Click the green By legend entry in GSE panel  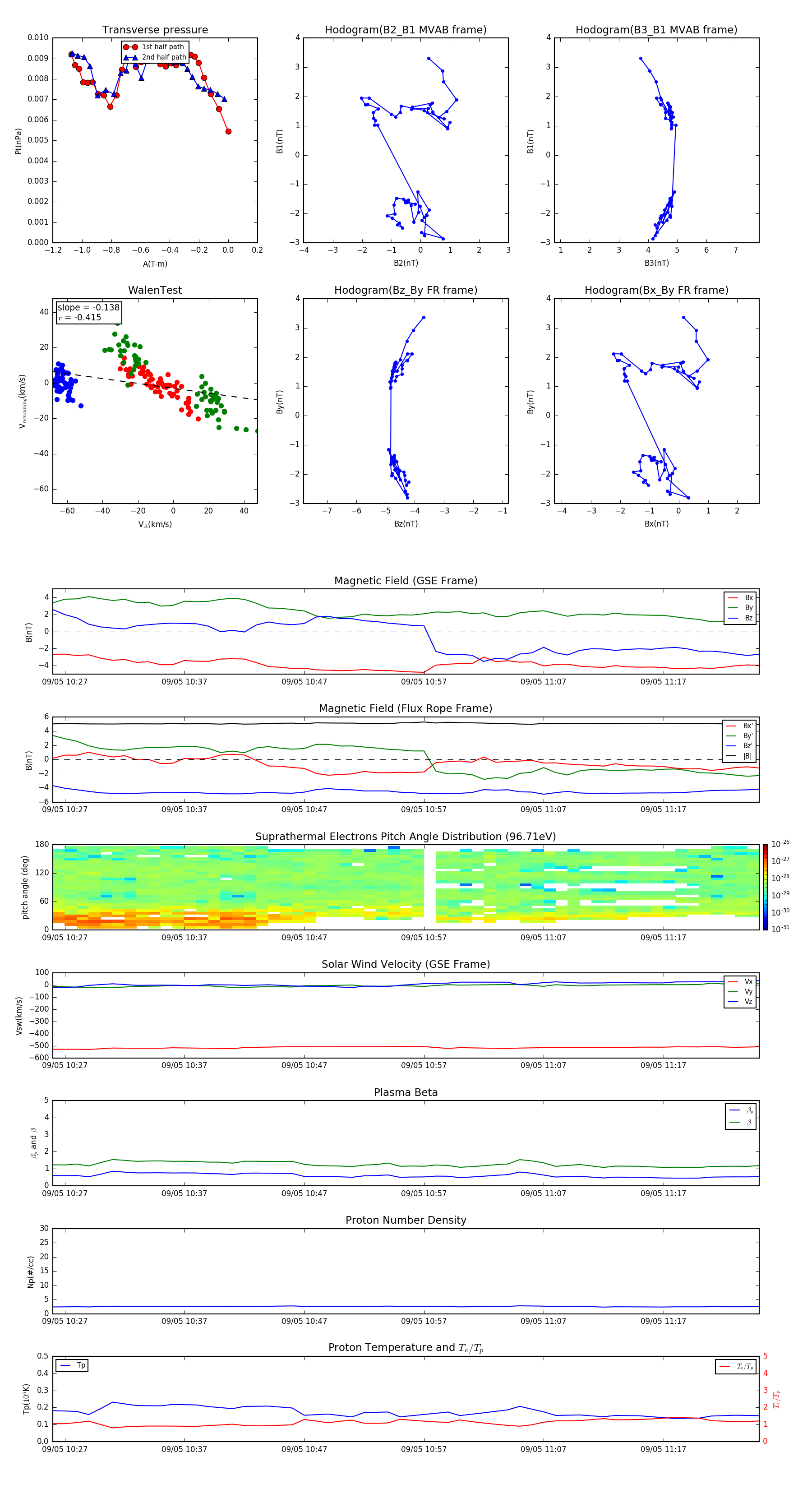tap(741, 608)
